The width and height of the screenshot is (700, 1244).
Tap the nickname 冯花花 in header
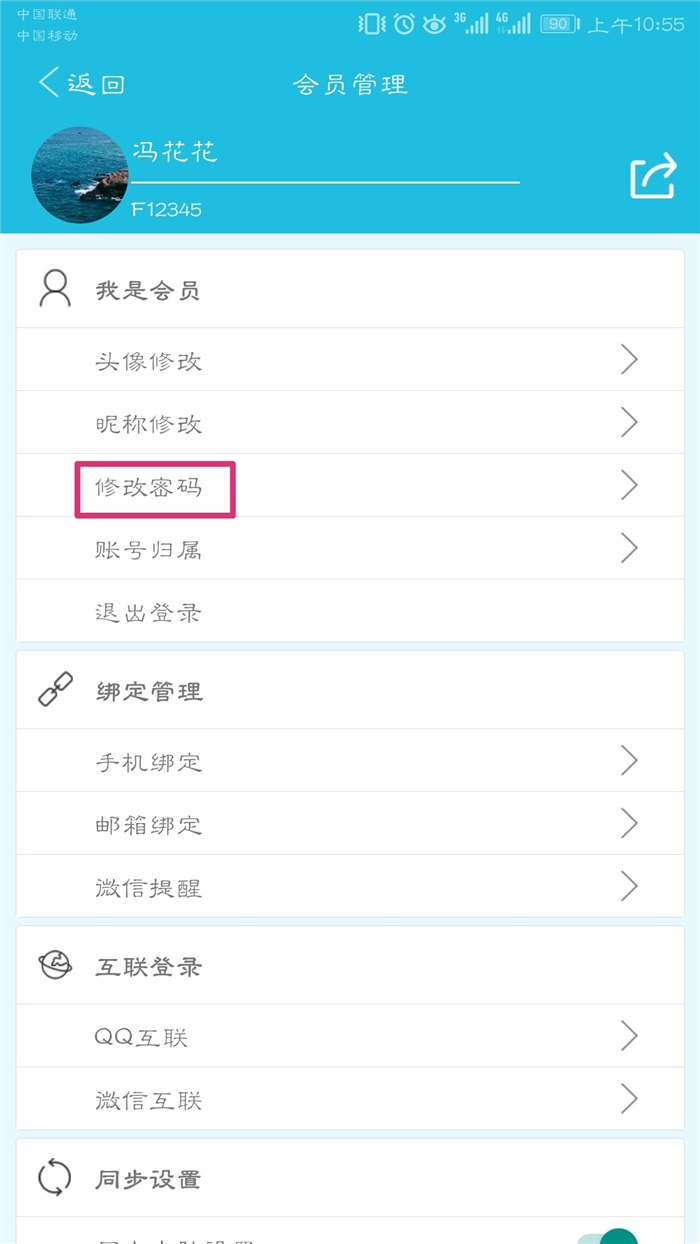pyautogui.click(x=175, y=153)
